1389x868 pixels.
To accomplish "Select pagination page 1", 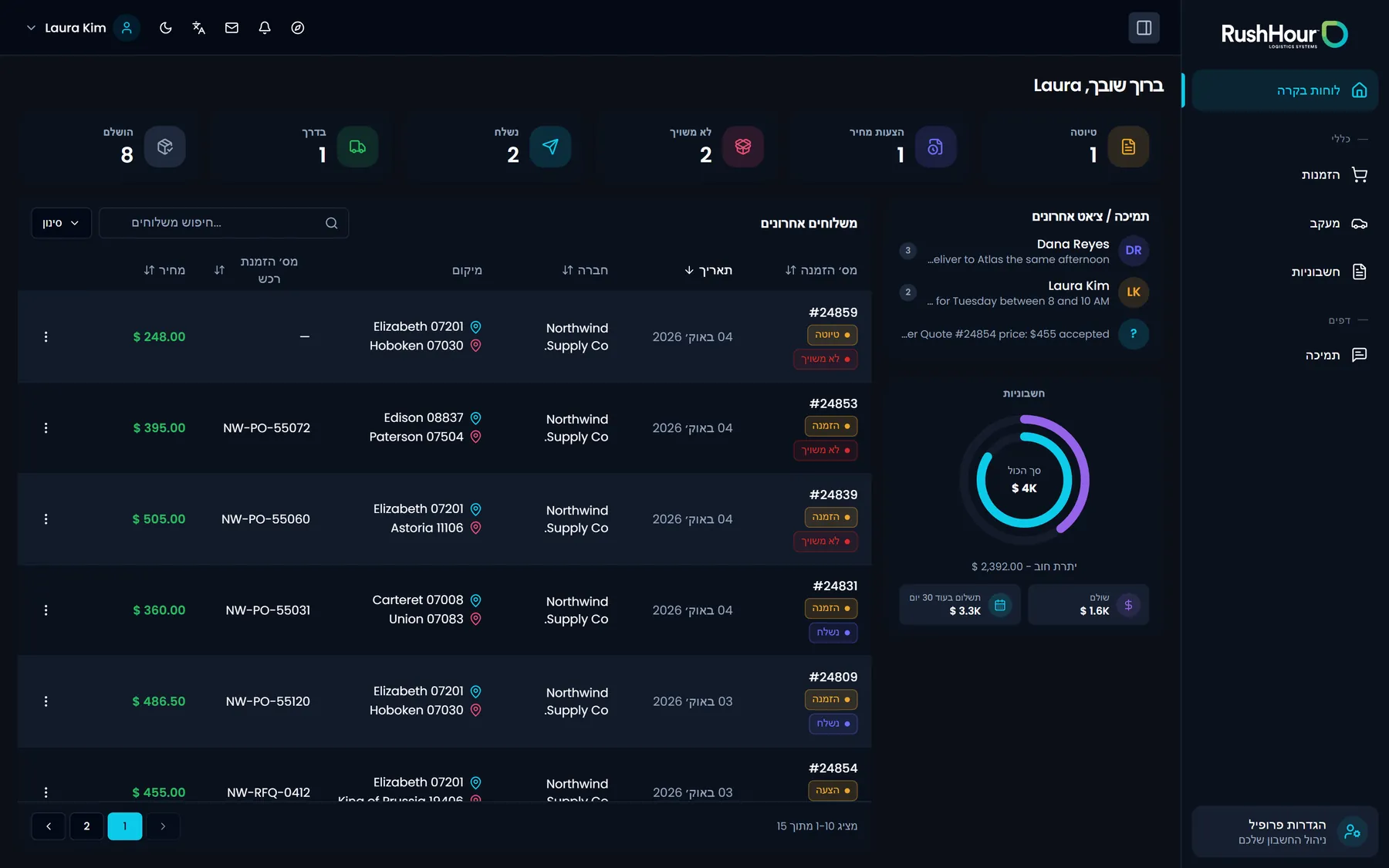I will click(125, 826).
